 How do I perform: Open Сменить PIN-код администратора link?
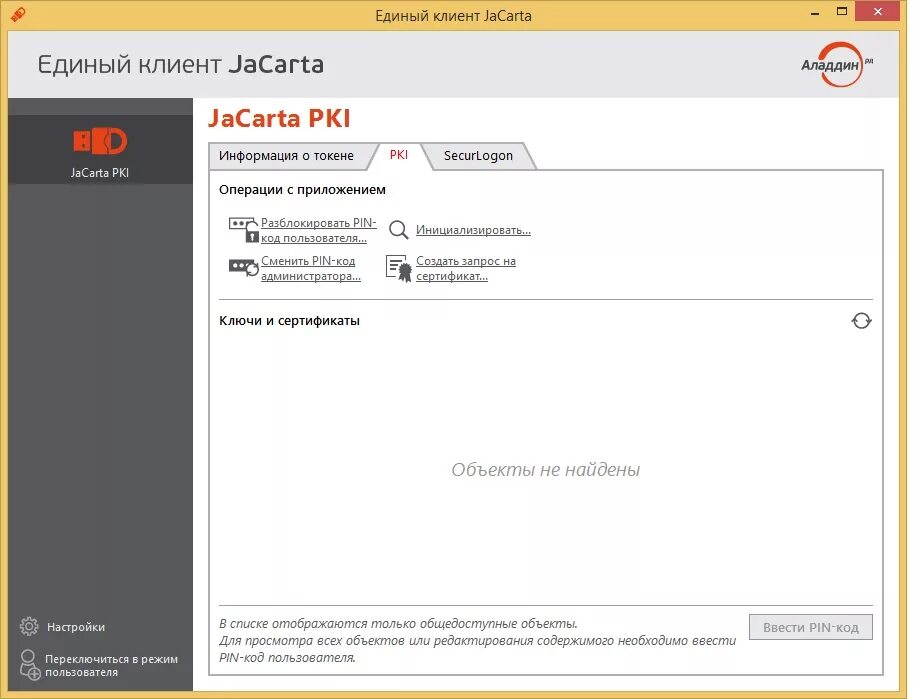[311, 268]
